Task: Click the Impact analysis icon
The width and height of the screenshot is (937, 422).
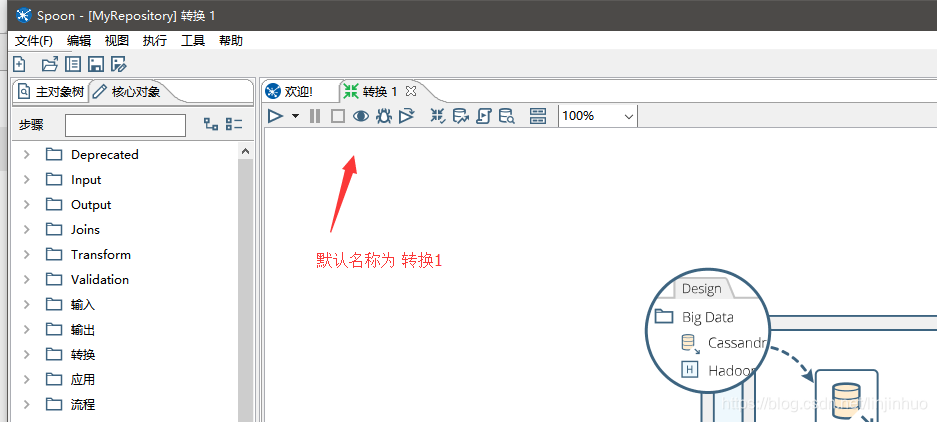Action: [461, 116]
